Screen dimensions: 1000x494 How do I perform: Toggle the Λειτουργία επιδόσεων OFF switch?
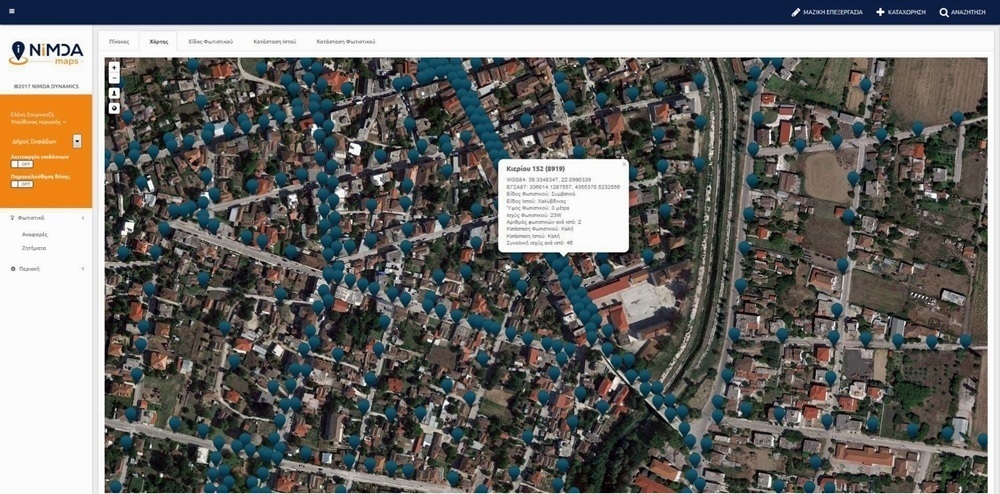22,164
